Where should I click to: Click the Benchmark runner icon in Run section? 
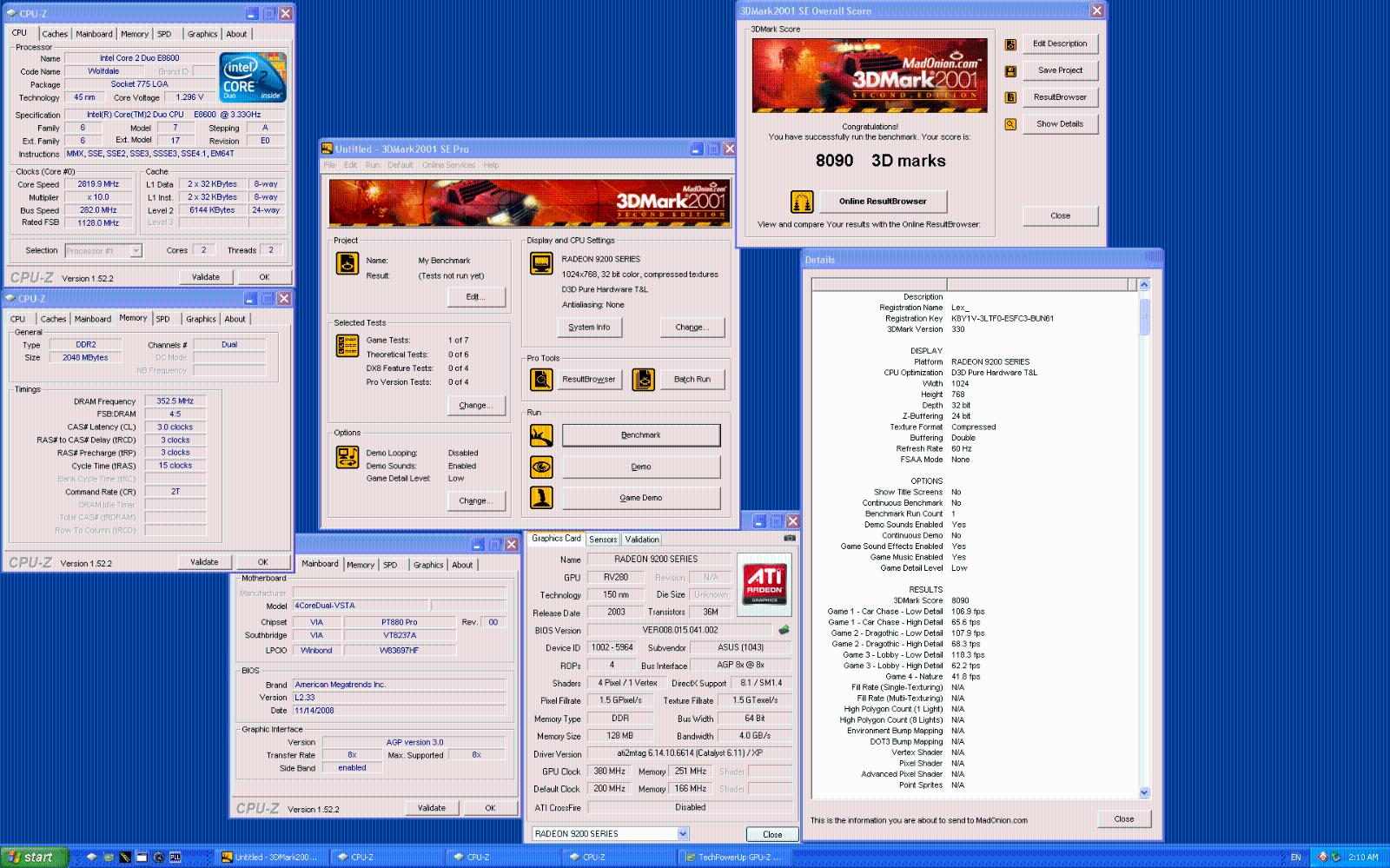541,435
